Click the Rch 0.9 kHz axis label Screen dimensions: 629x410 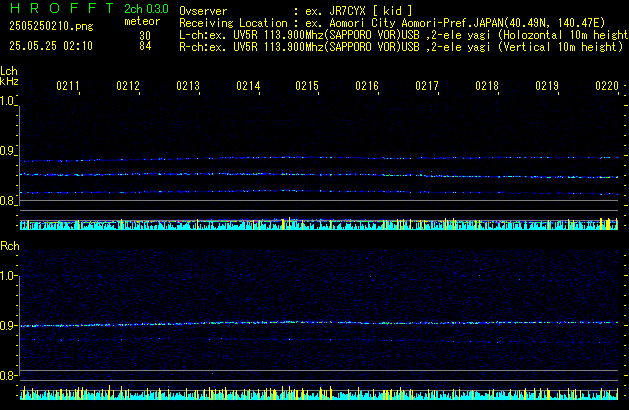tap(7, 326)
